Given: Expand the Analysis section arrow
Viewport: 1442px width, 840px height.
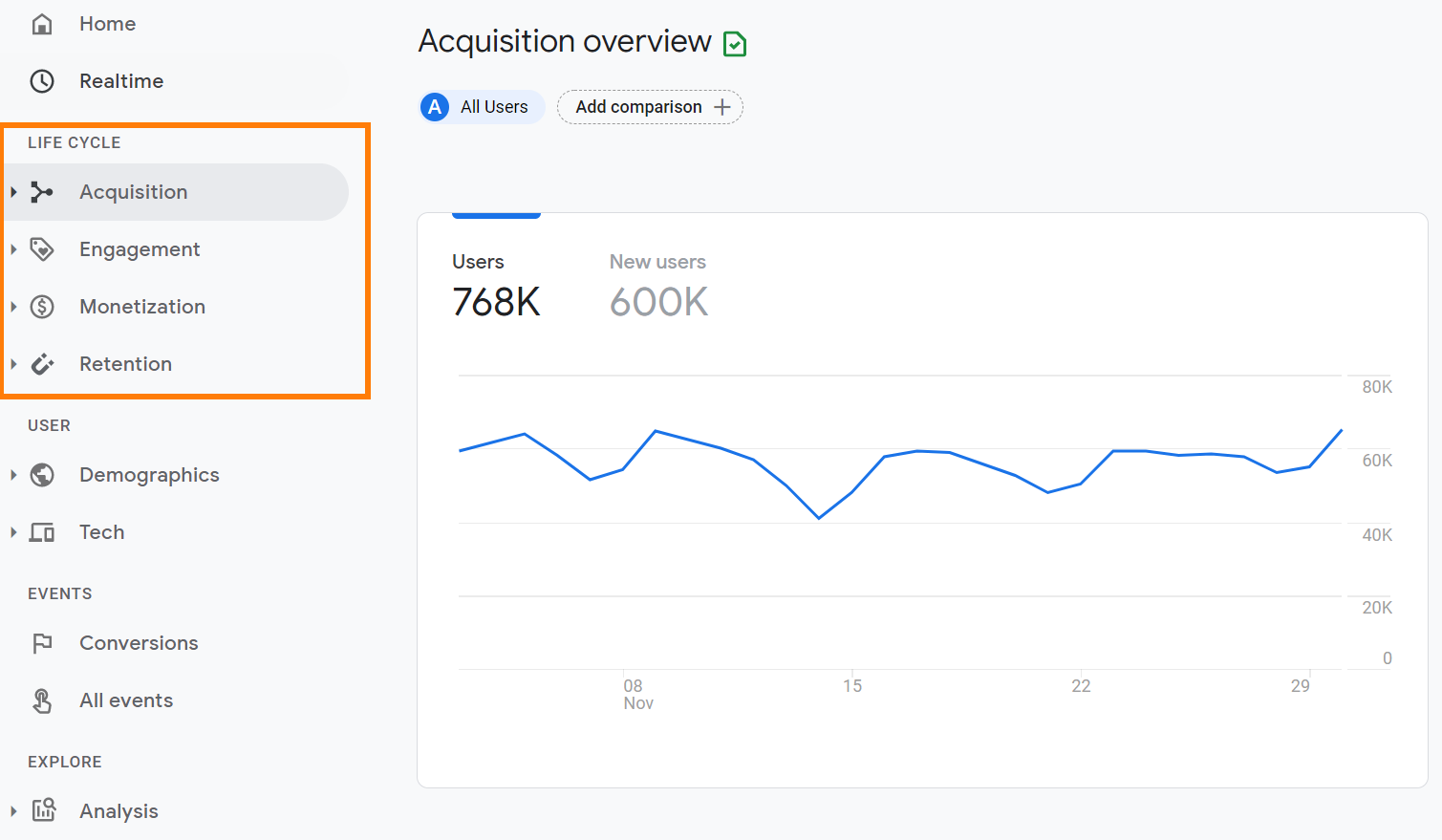Looking at the screenshot, I should (13, 811).
